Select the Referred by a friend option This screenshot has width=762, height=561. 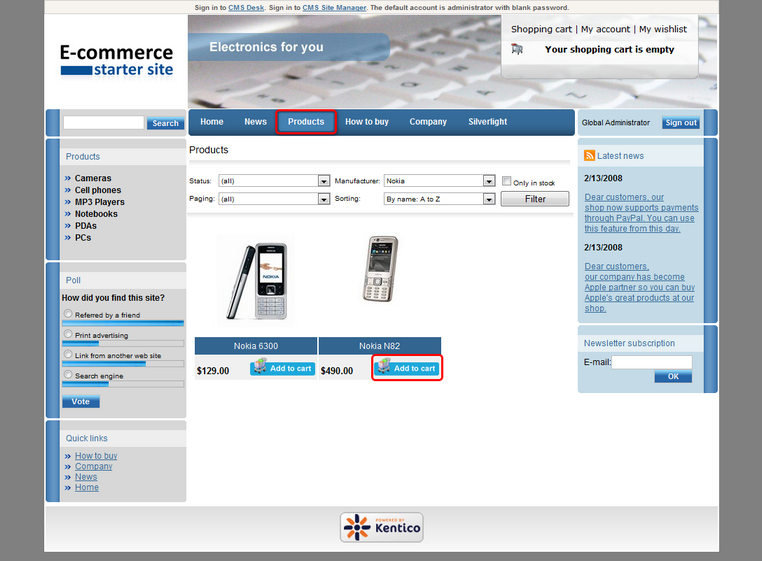tap(68, 314)
